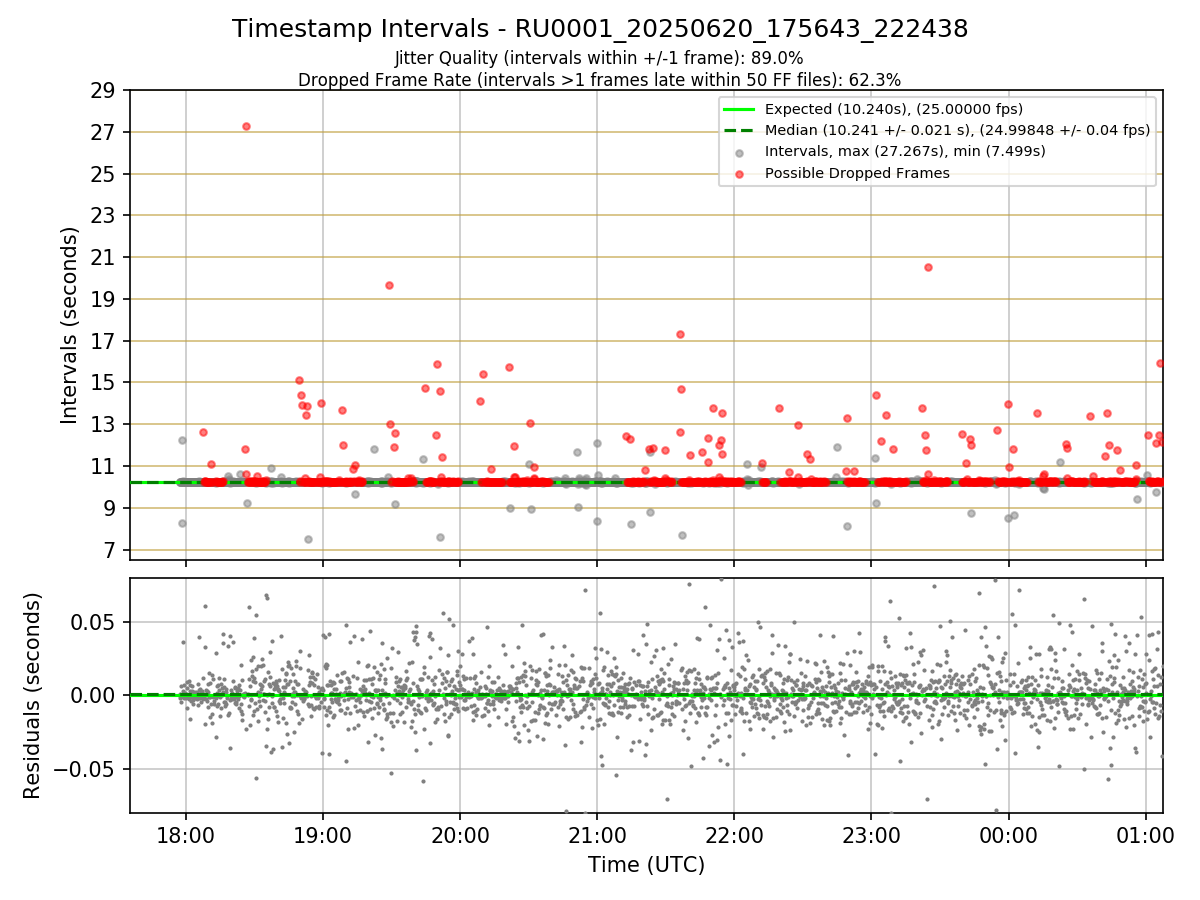Click the red Possible Dropped Frames legend marker
Viewport: 1200px width, 900px height.
click(x=738, y=174)
